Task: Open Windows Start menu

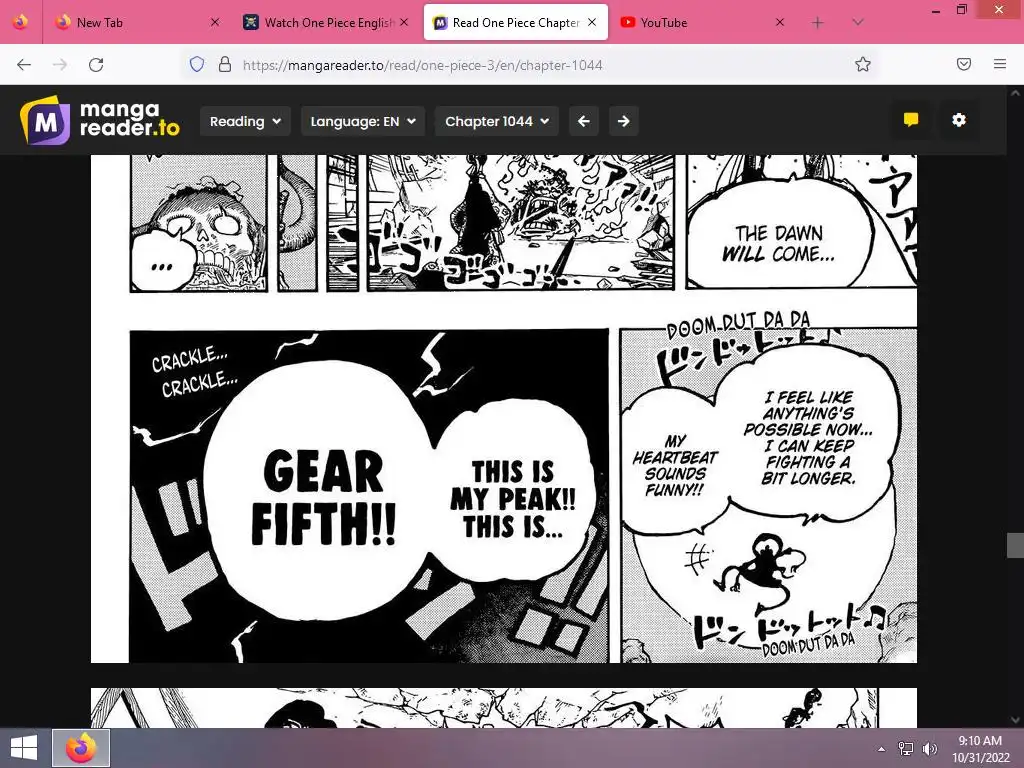Action: 24,748
